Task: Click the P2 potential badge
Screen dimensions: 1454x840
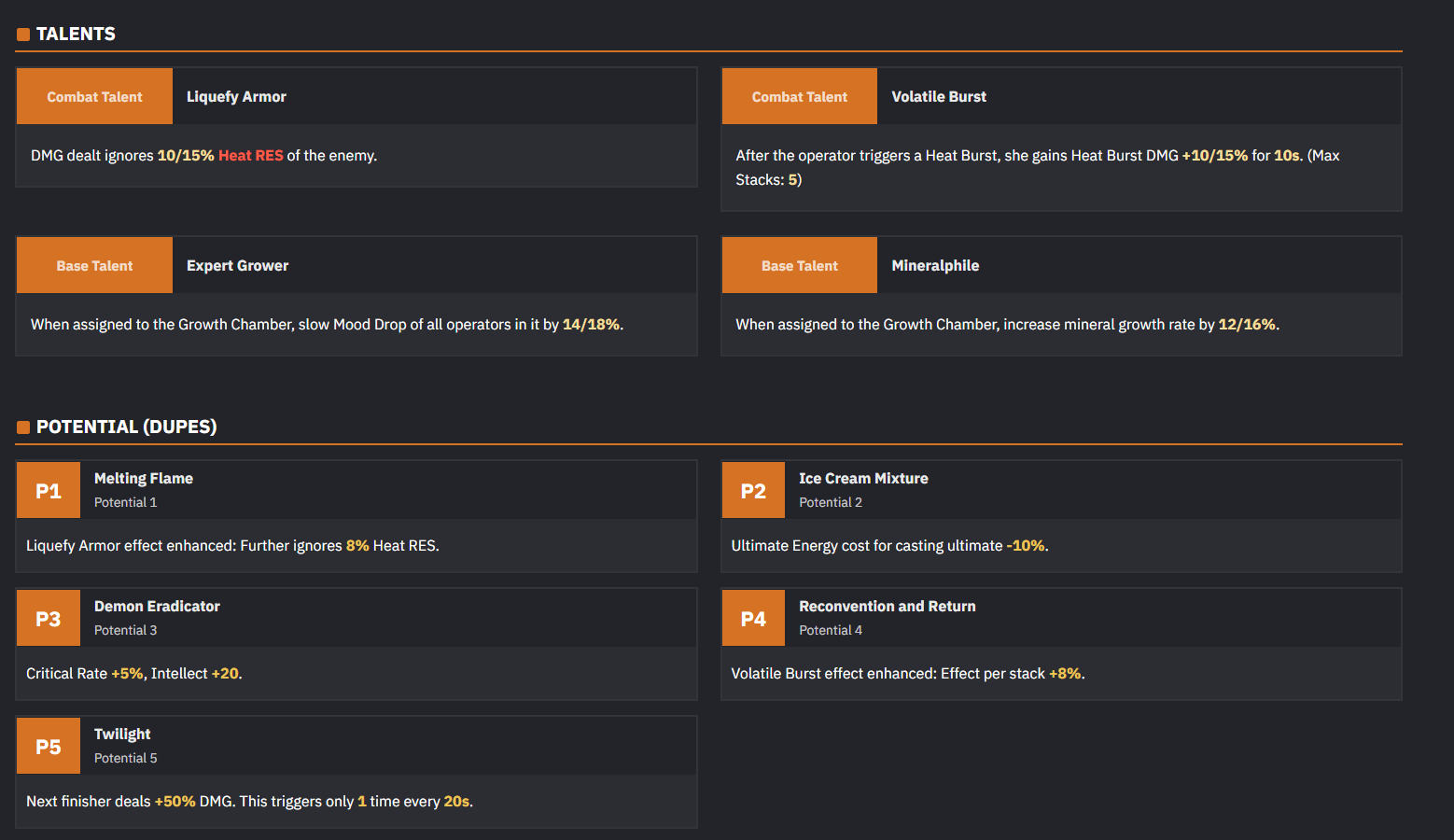Action: (753, 491)
